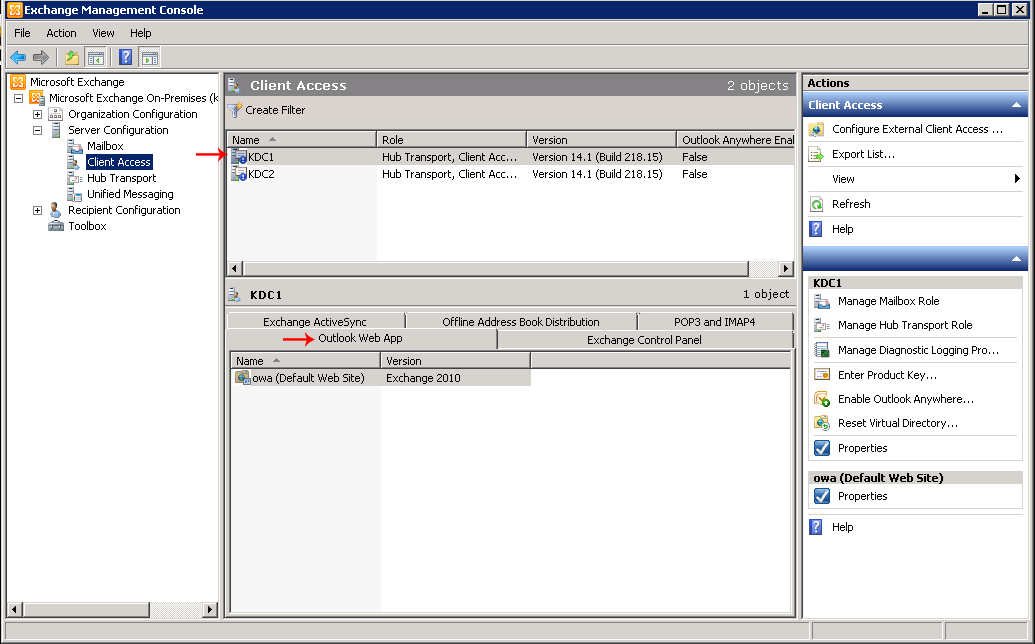Sort server list by Name column
Screen dimensions: 1035x644
coord(302,140)
